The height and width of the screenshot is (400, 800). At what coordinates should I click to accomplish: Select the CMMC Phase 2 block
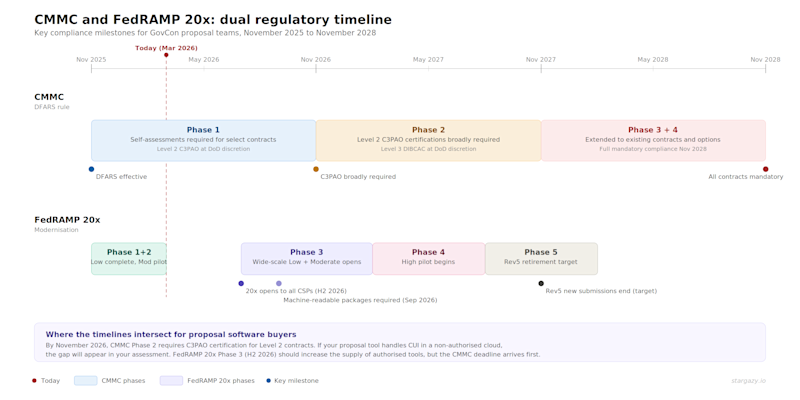click(429, 140)
